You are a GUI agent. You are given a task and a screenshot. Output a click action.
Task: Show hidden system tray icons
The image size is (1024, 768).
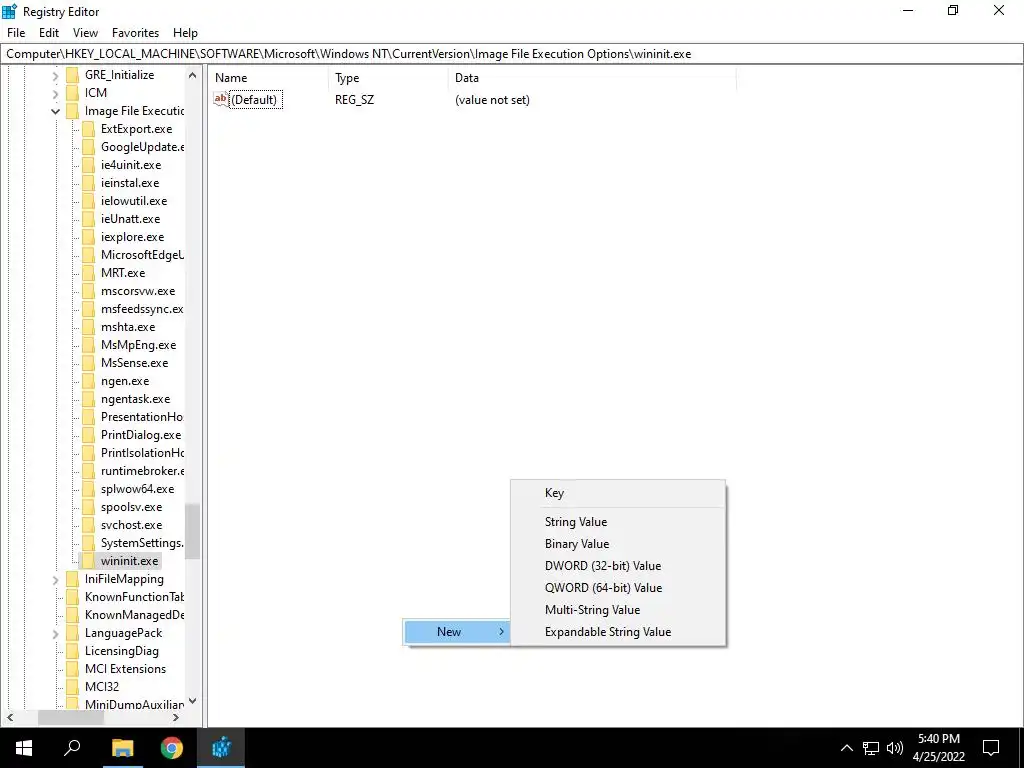[846, 748]
